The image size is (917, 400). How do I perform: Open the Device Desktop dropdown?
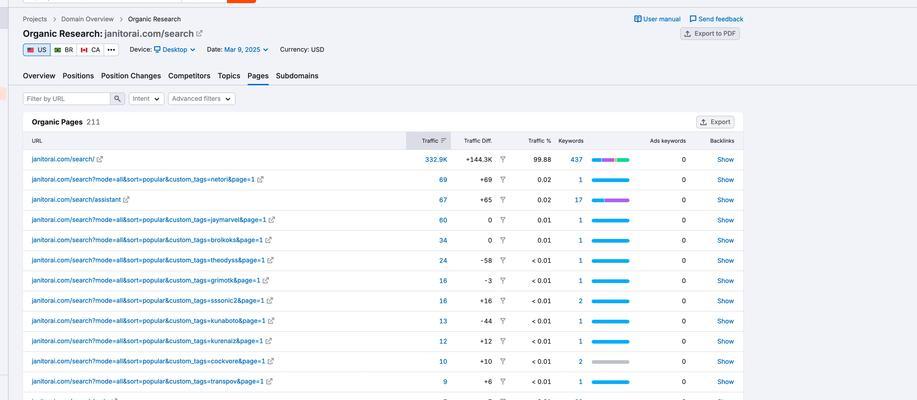pos(174,50)
